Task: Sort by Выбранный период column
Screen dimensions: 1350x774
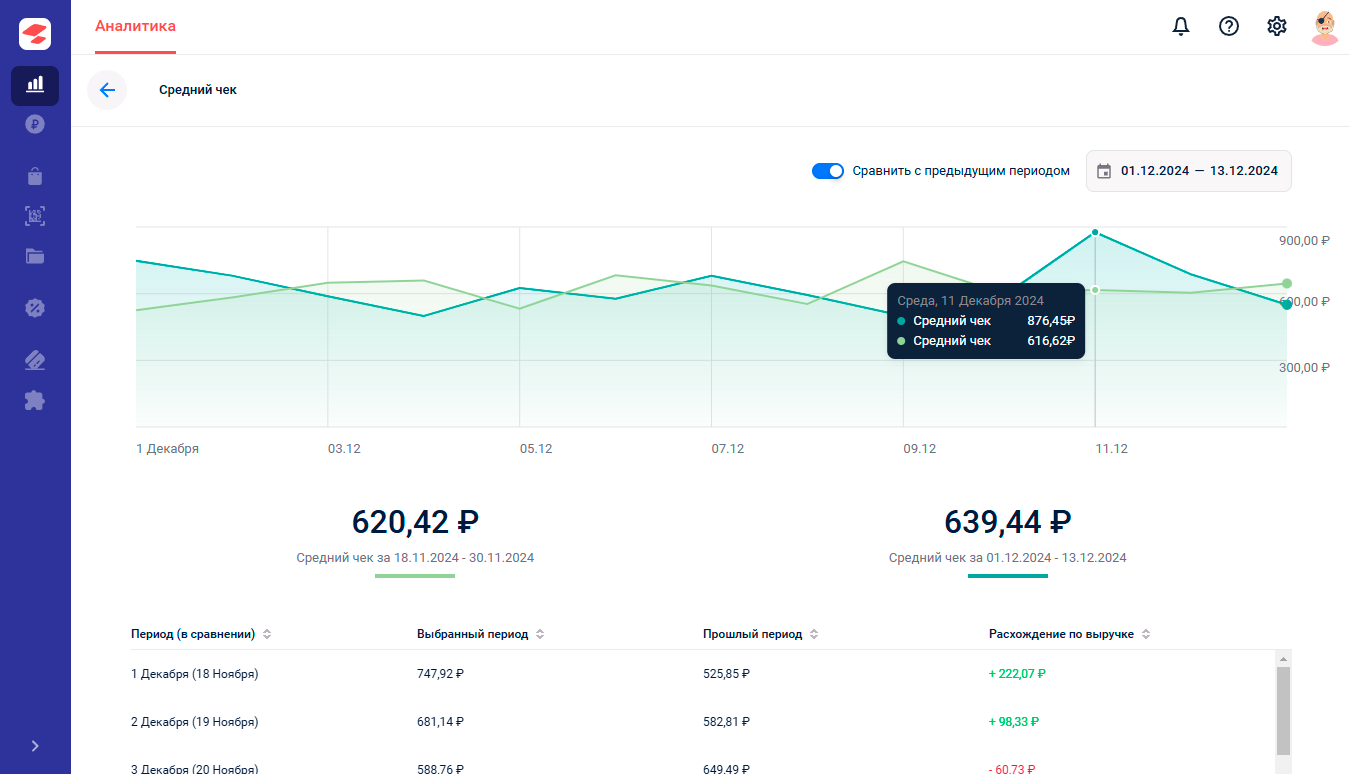Action: pyautogui.click(x=540, y=634)
